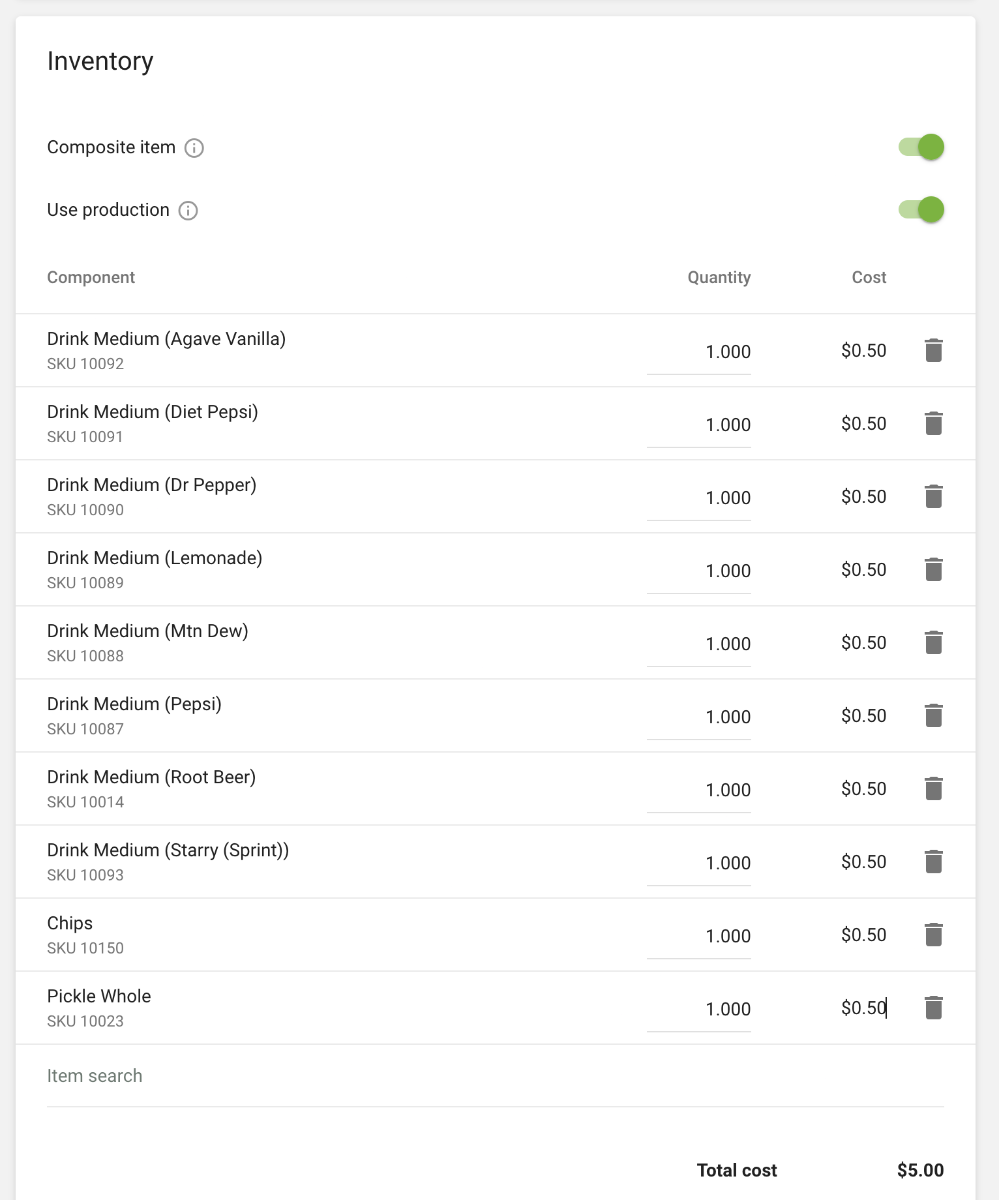Delete the Mtn Dew drink component
The image size is (999, 1200).
(933, 643)
